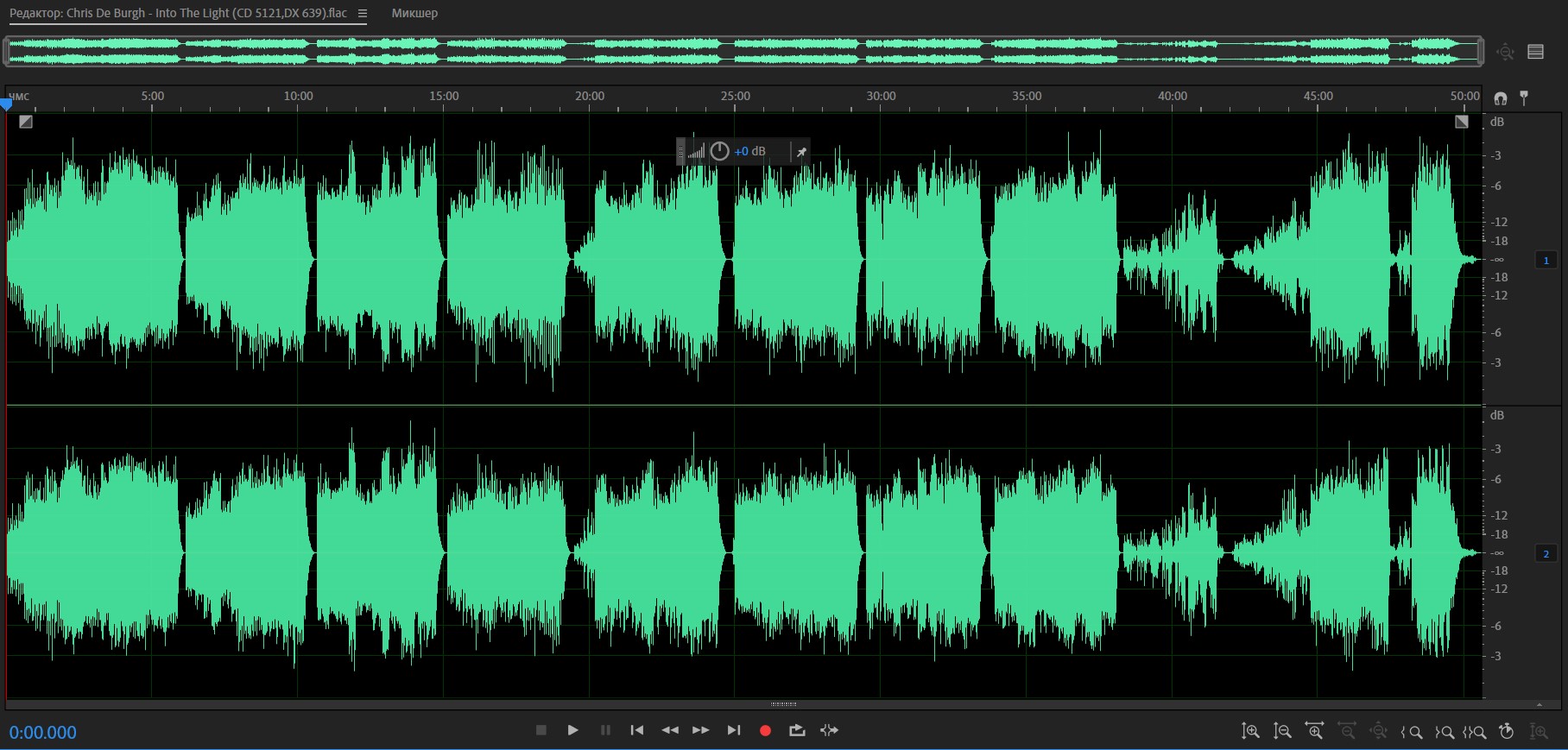Screen dimensions: 1568x750
Task: Move playhead to previous marker
Action: 637,730
